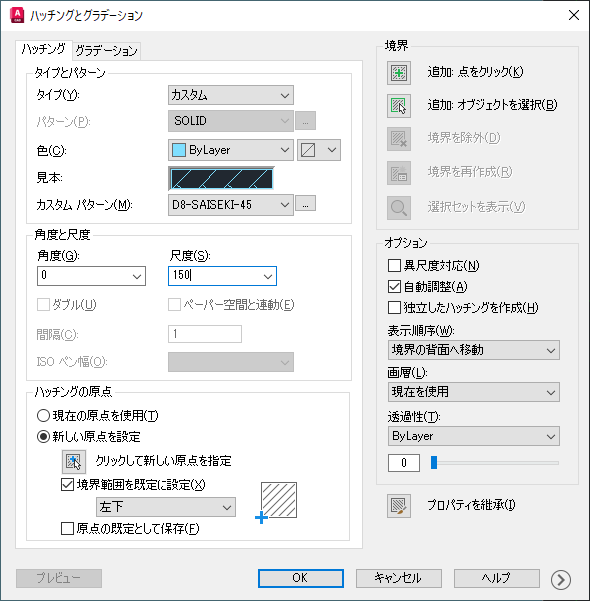Click the AutoCAD logo in the title bar
The height and width of the screenshot is (601, 590).
pos(17,15)
